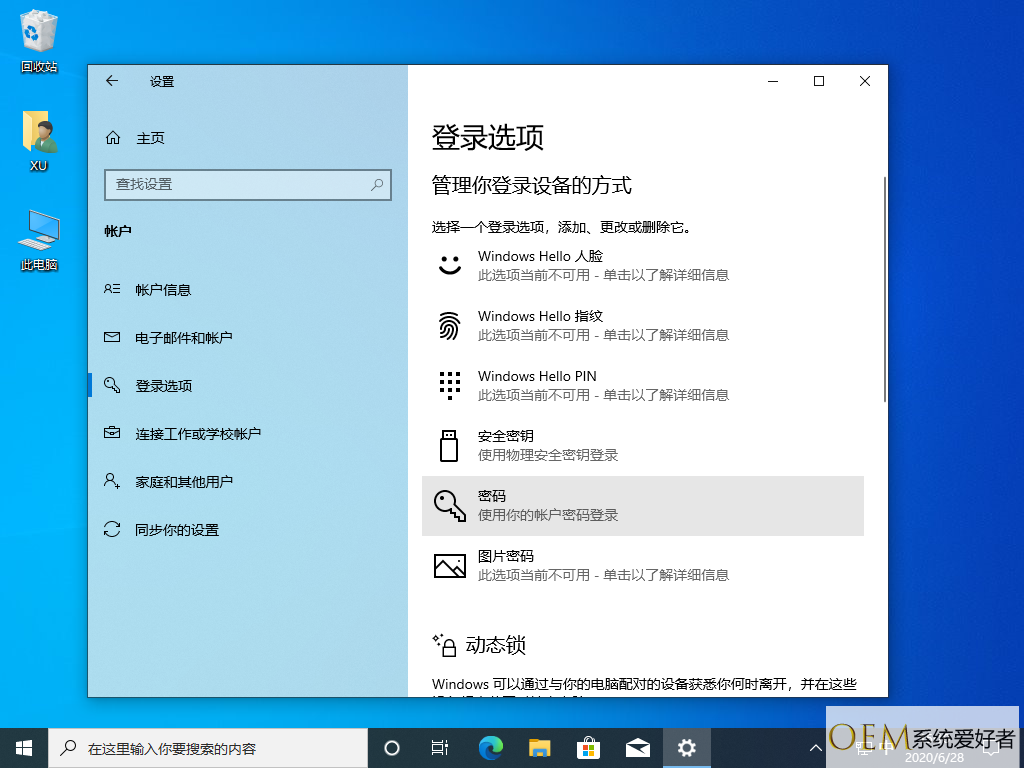Screen dimensions: 1024x768
Task: Open 同步你的设置 page
Action: (x=248, y=530)
